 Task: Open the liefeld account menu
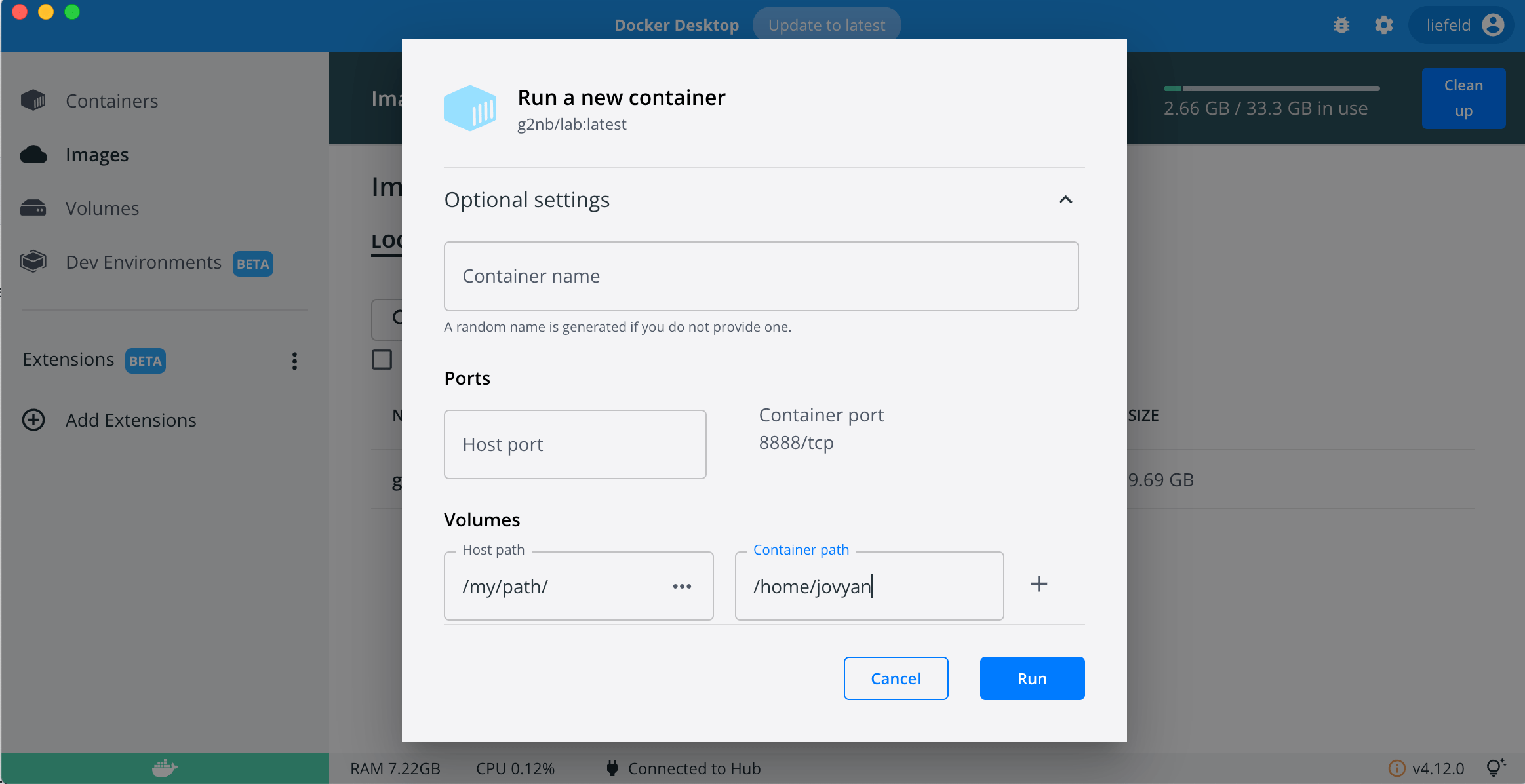point(1462,26)
